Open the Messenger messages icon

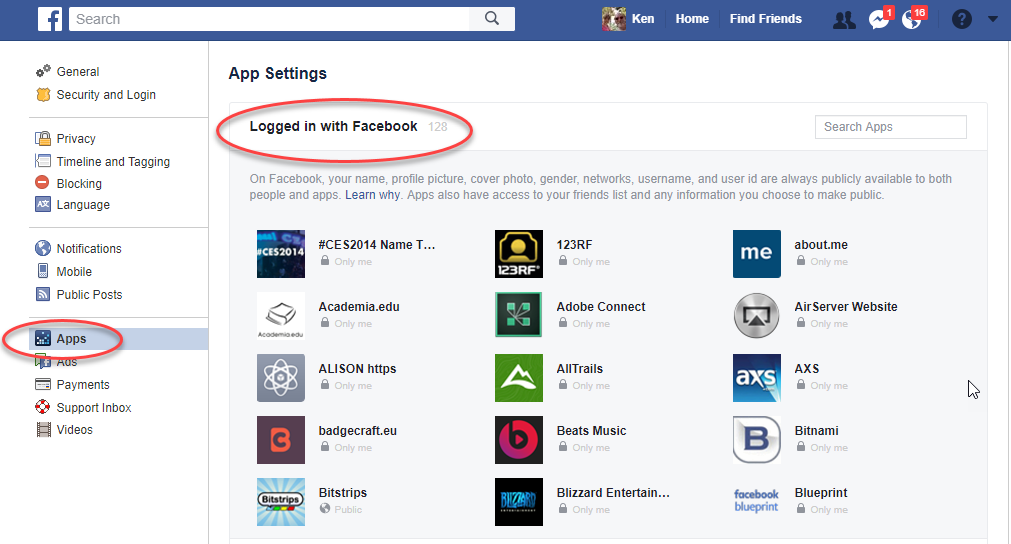click(x=879, y=19)
